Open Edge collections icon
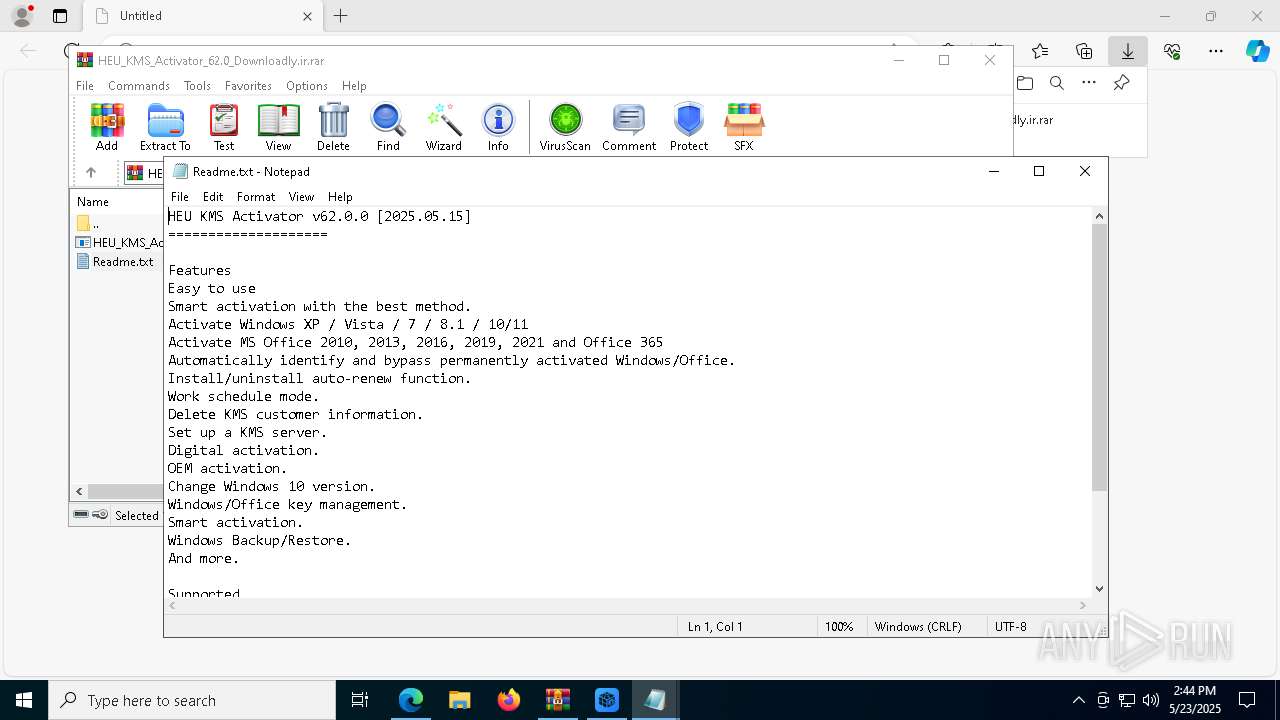 point(1084,51)
